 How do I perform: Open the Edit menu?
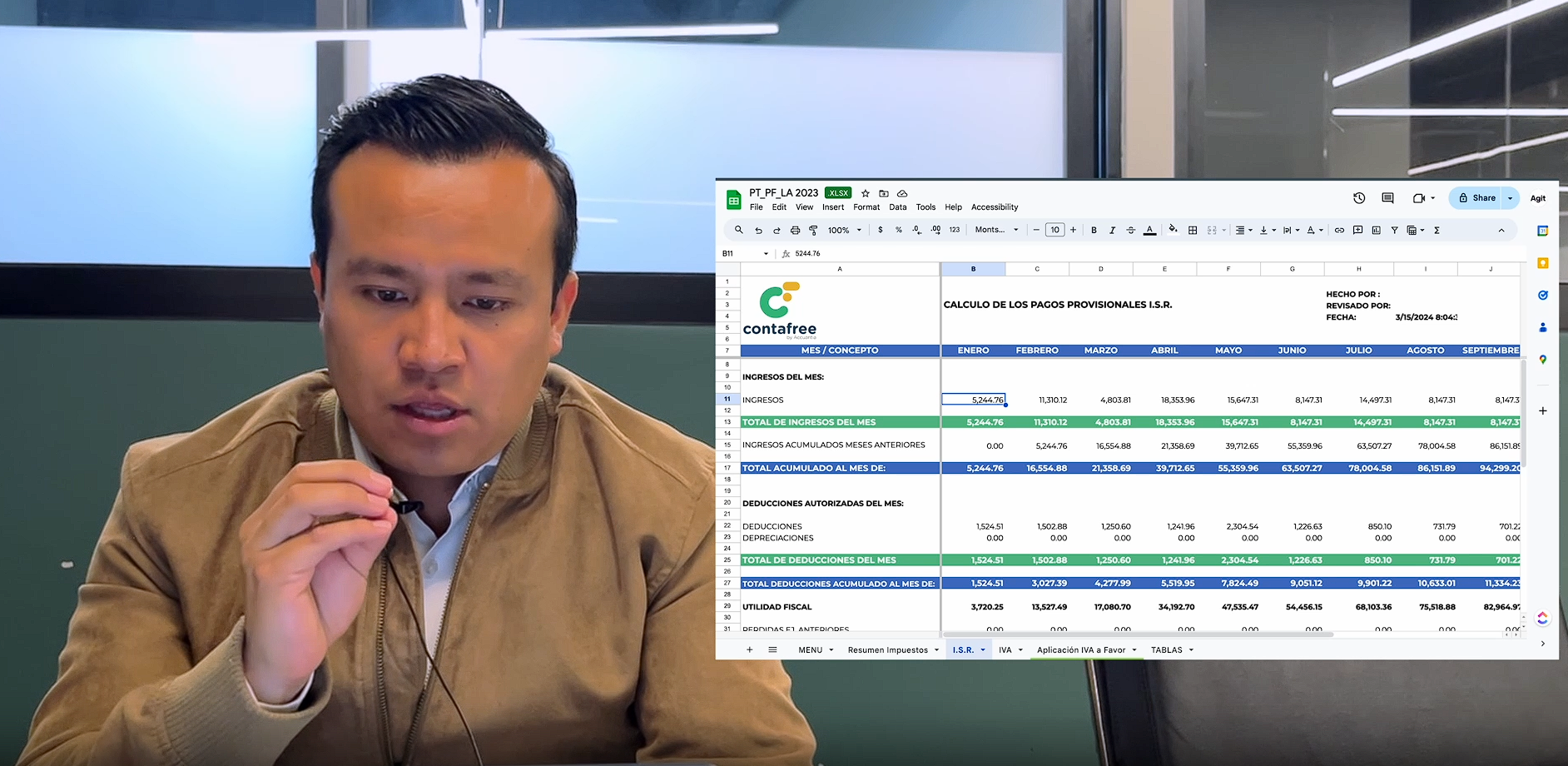(779, 207)
